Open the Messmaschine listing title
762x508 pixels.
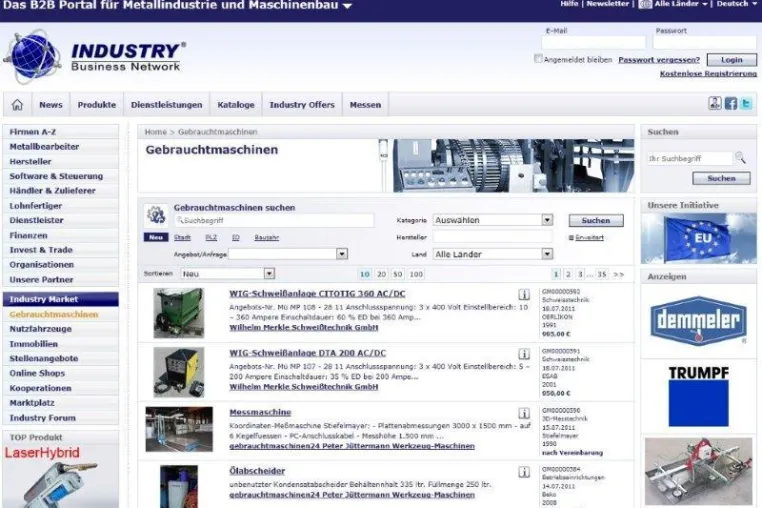[260, 412]
